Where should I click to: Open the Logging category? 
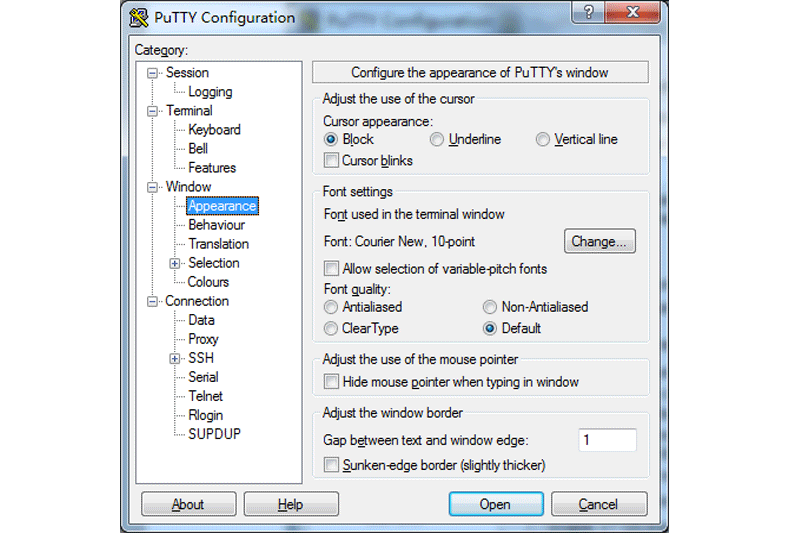click(x=210, y=92)
